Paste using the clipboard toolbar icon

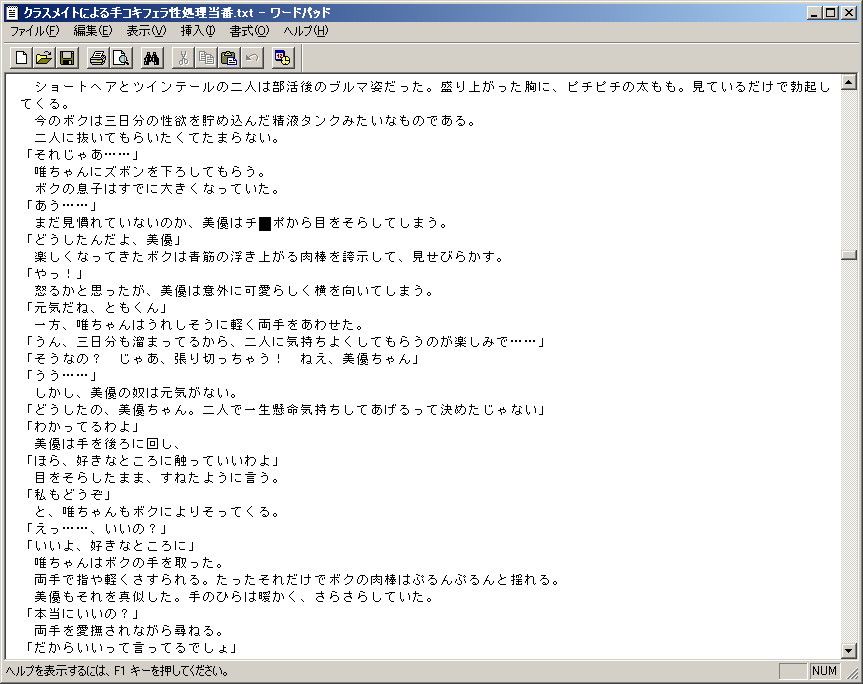pyautogui.click(x=228, y=58)
